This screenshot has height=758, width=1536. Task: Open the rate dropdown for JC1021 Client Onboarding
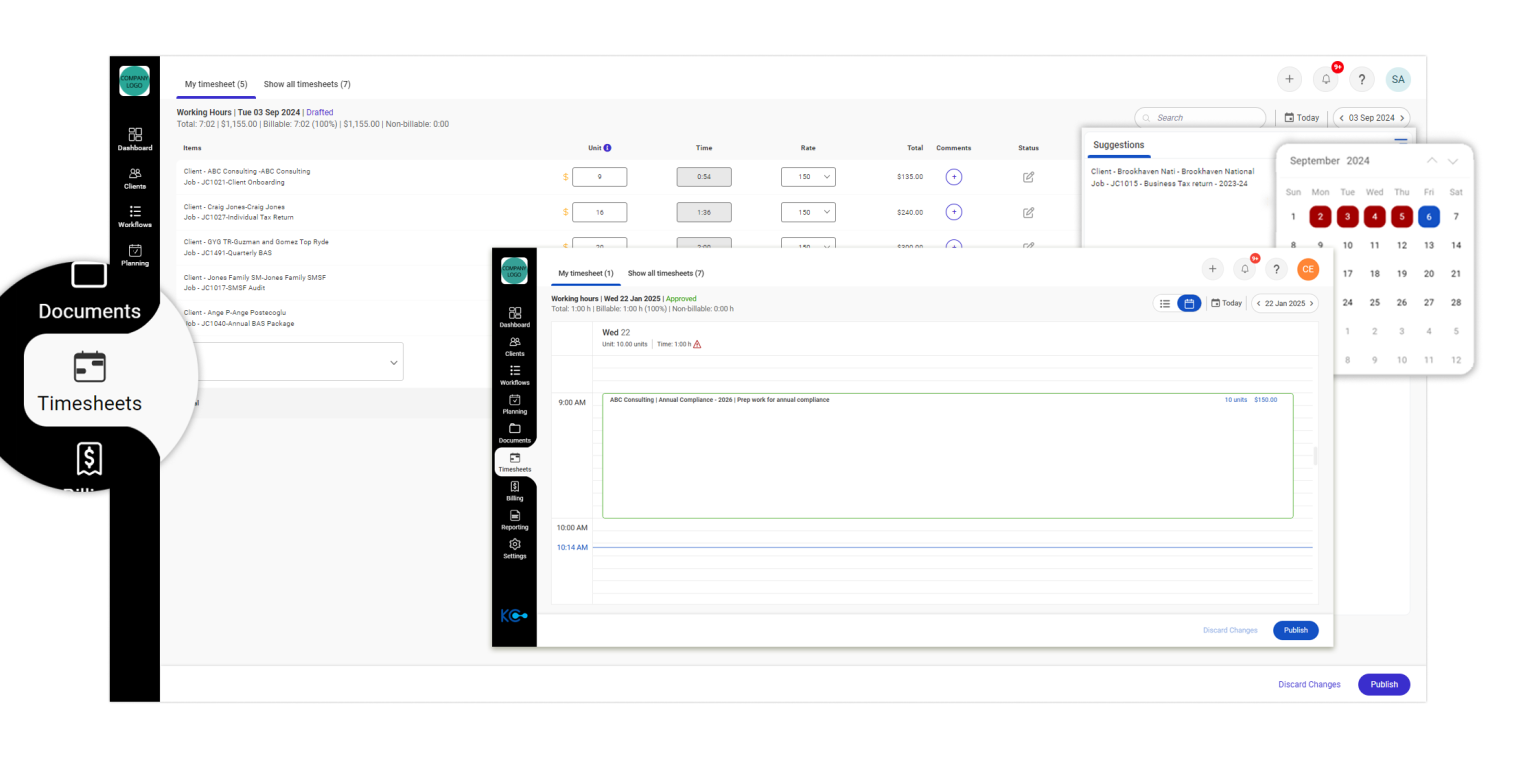808,177
